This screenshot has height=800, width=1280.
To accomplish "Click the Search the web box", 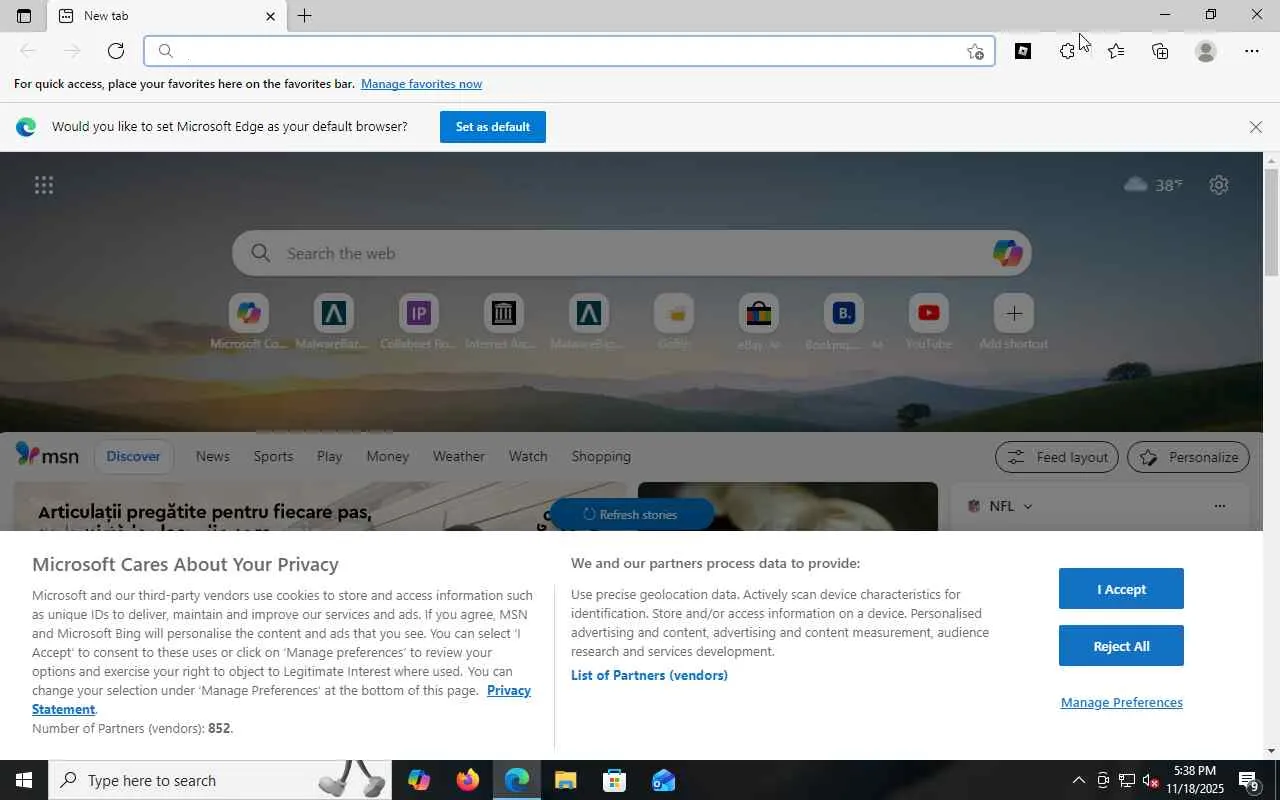I will [x=632, y=253].
